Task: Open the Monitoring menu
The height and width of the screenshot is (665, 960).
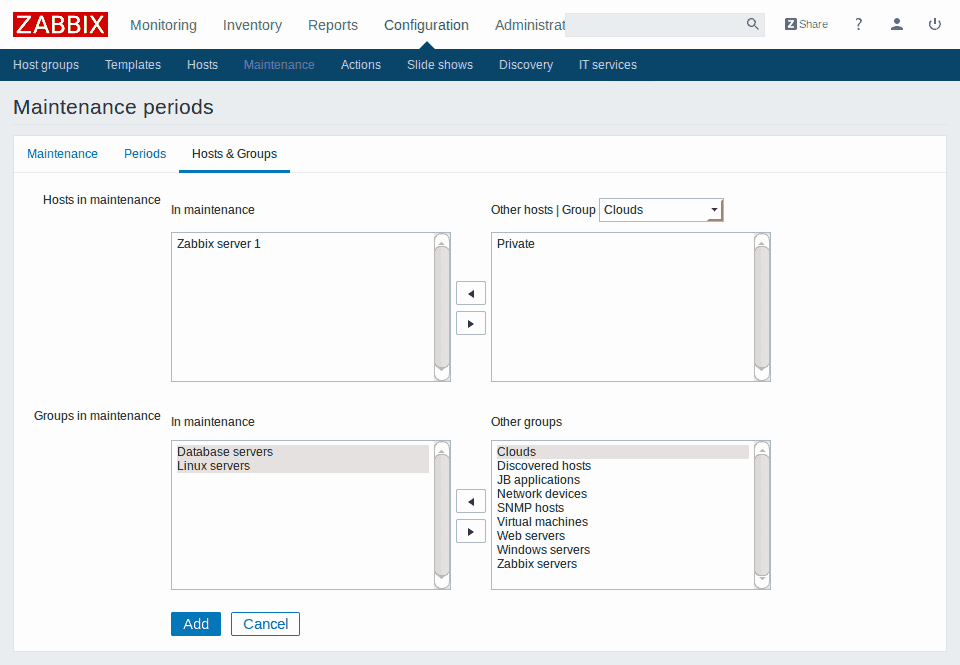Action: 163,25
